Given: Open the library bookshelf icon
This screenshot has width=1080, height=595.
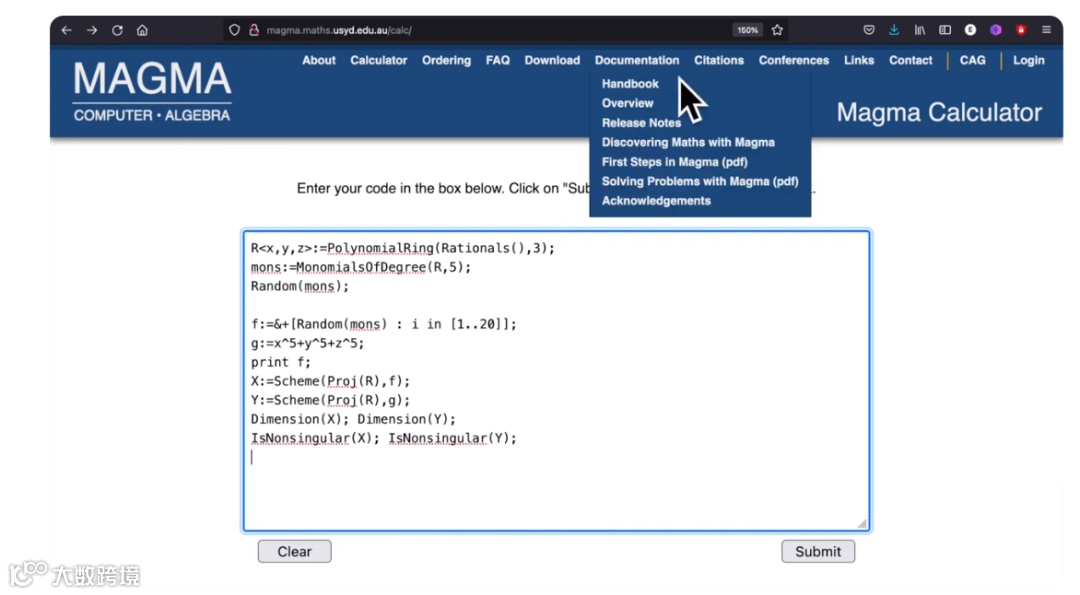Looking at the screenshot, I should (x=920, y=30).
